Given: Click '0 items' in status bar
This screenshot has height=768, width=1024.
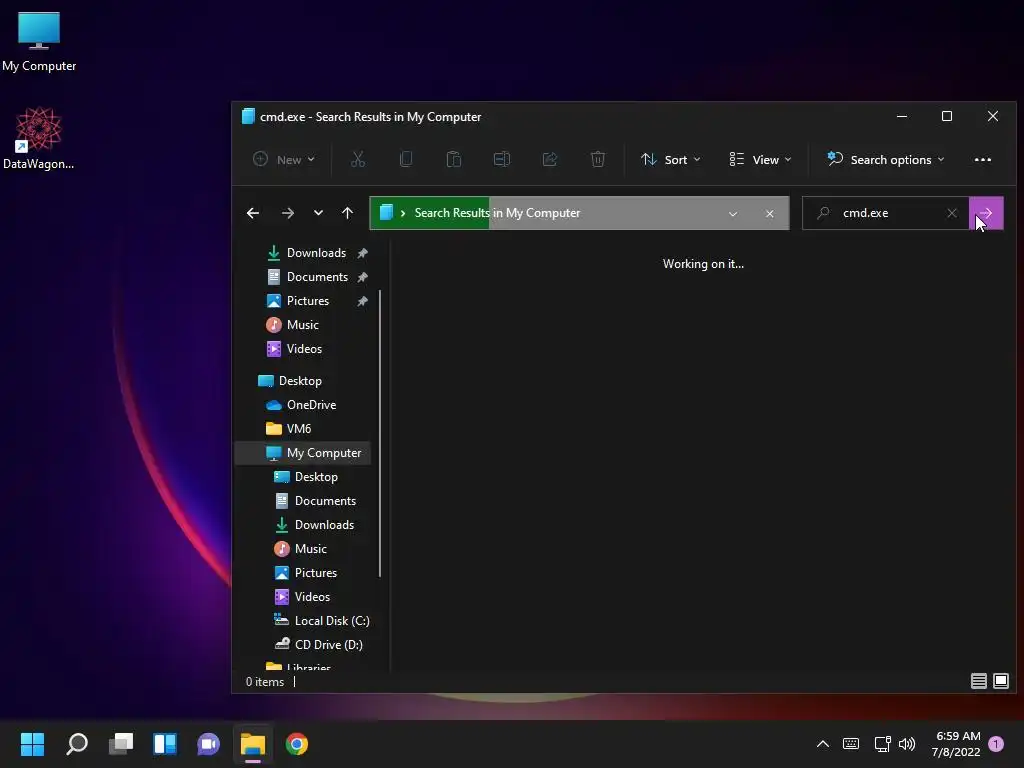Looking at the screenshot, I should point(264,682).
